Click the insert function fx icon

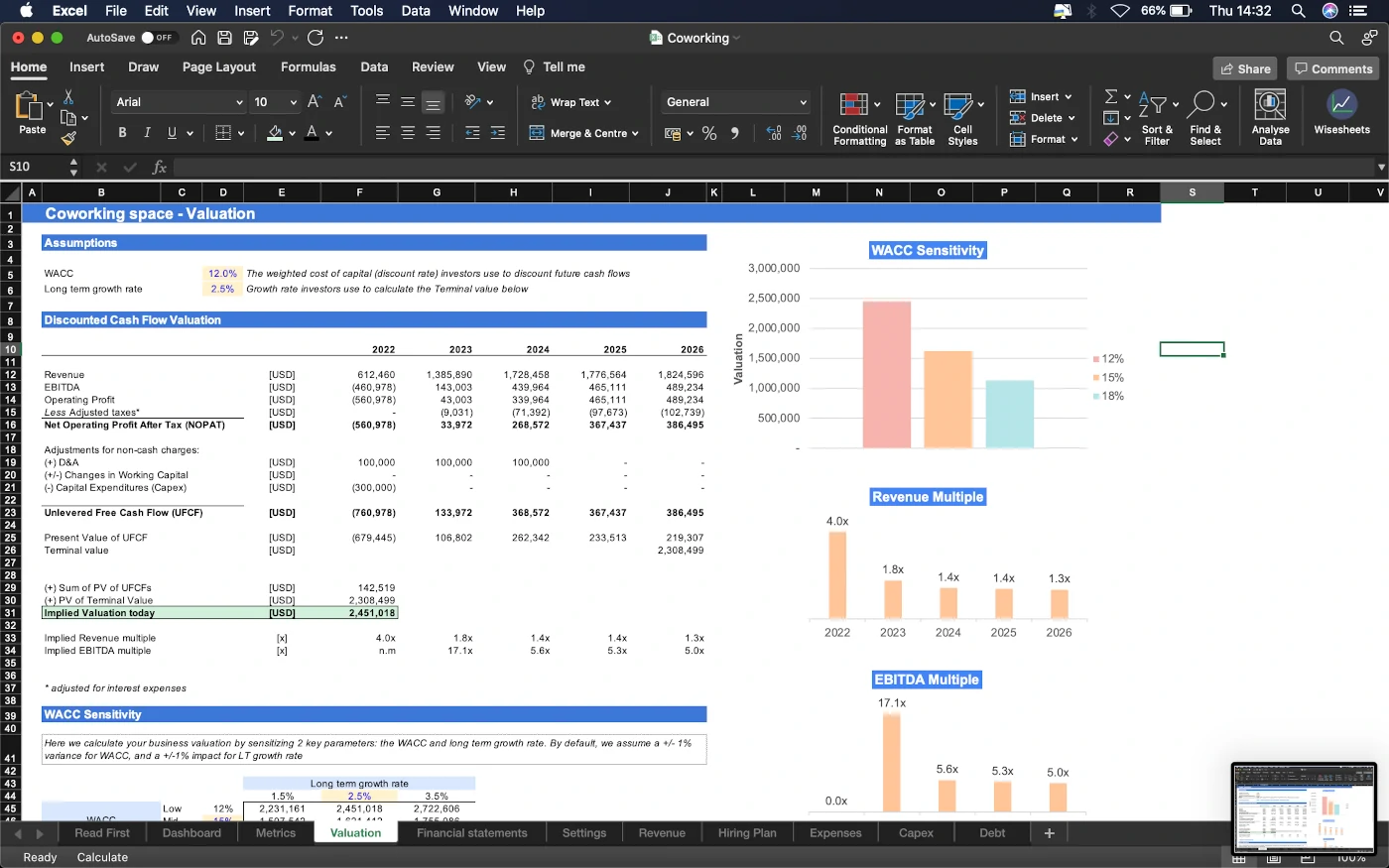coord(159,167)
